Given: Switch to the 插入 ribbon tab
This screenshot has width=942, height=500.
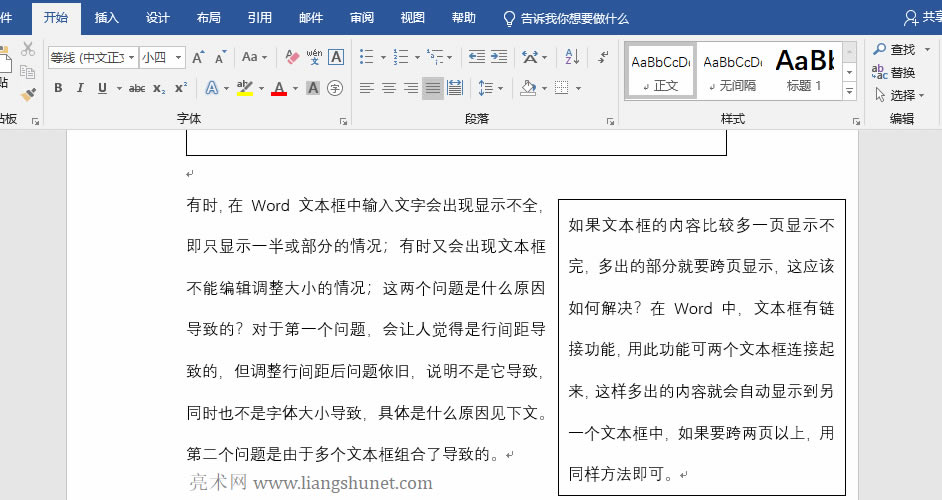Looking at the screenshot, I should coord(106,18).
